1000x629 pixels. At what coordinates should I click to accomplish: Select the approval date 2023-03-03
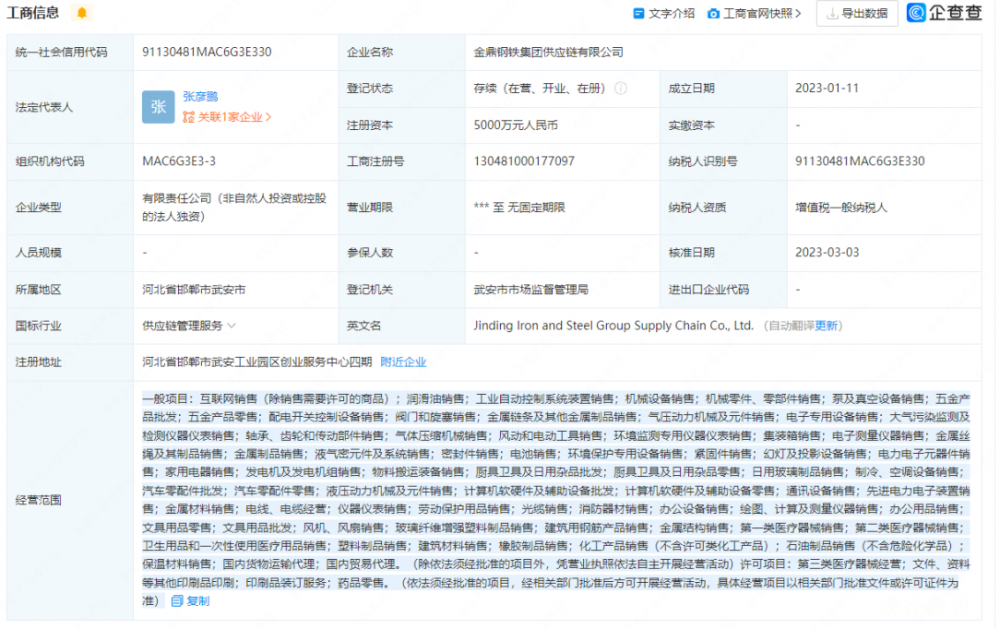(x=827, y=253)
